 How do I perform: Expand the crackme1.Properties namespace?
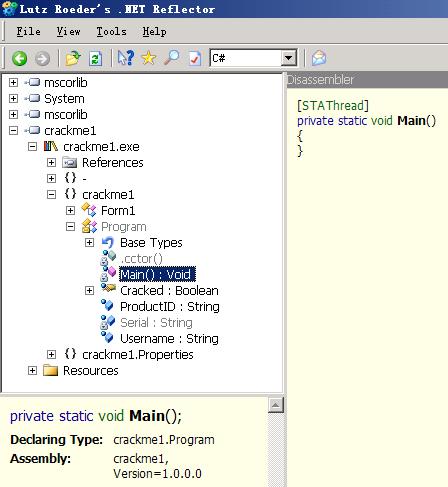(x=51, y=354)
